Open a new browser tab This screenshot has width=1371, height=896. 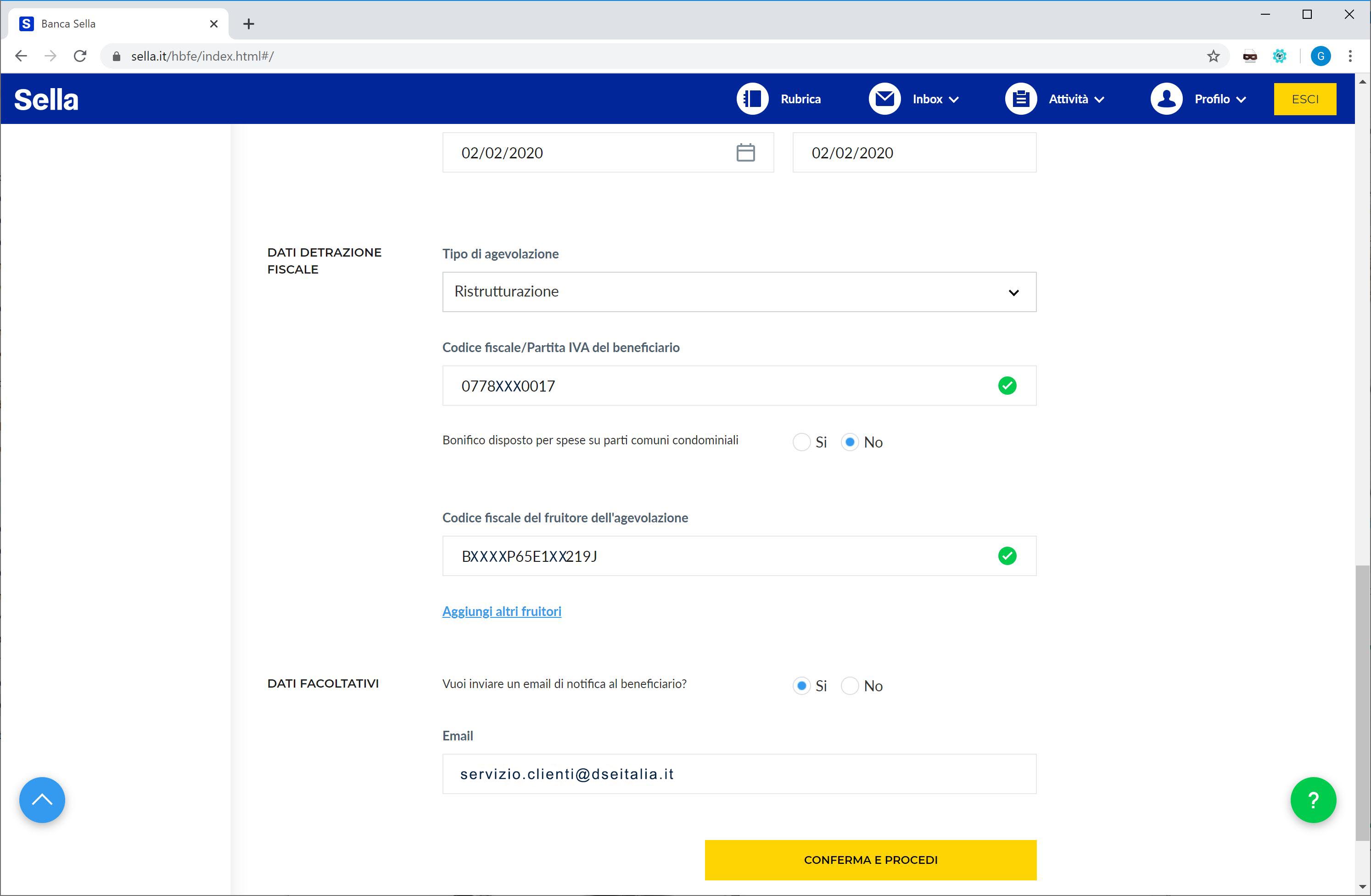248,23
